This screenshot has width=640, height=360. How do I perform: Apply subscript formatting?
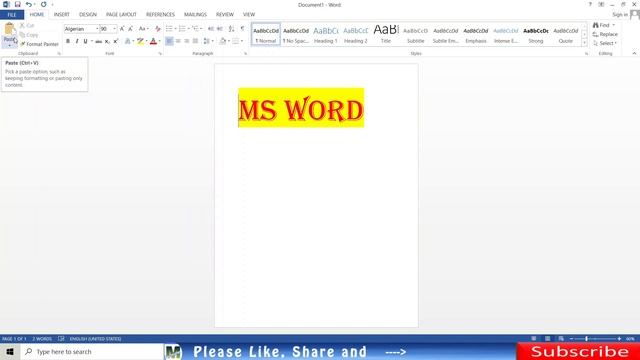107,41
